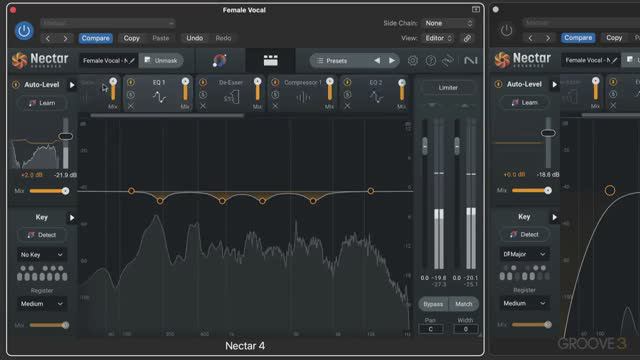Screen dimensions: 640x360
Task: Remove the EQ 2 module
Action: pyautogui.click(x=347, y=106)
